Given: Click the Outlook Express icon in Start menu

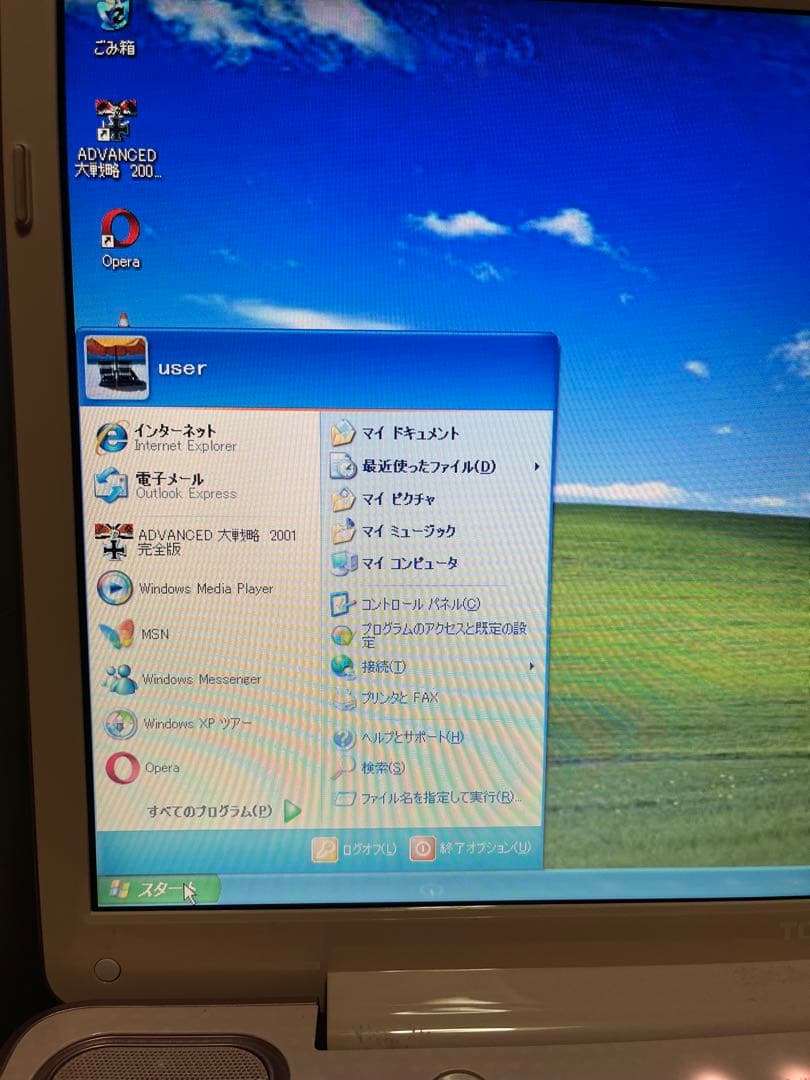Looking at the screenshot, I should click(x=112, y=485).
